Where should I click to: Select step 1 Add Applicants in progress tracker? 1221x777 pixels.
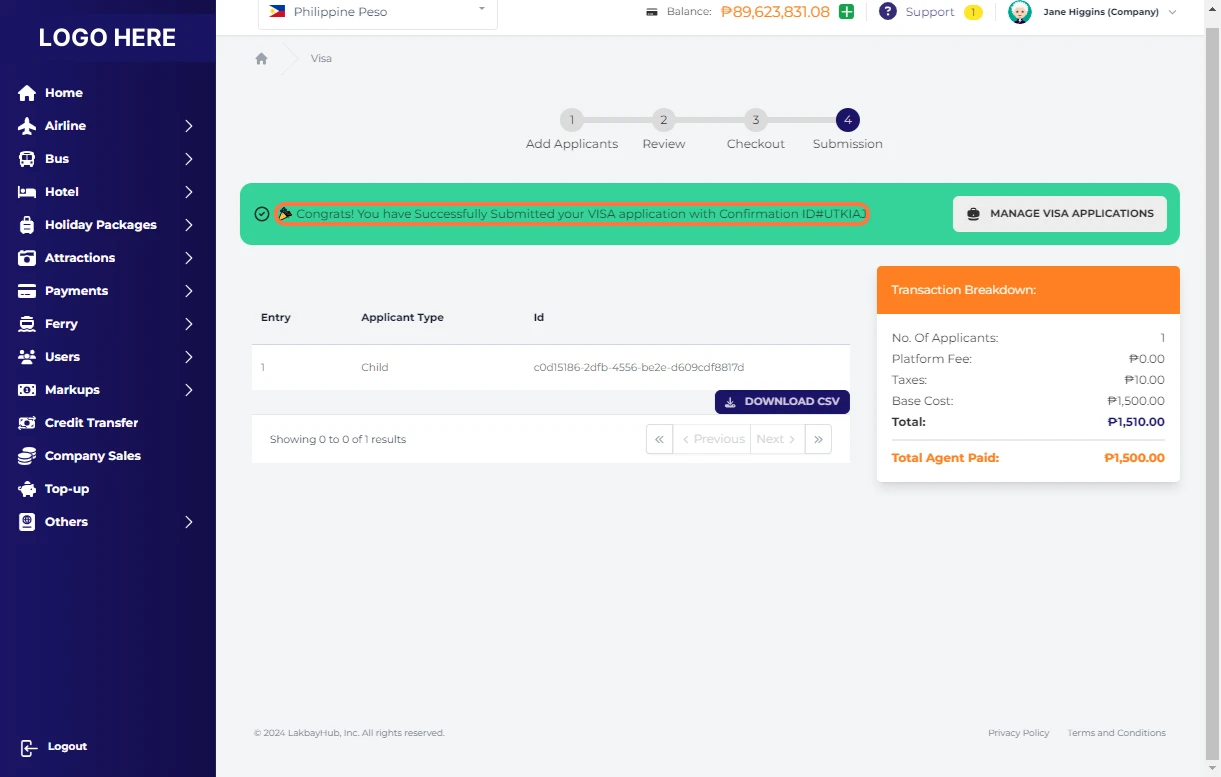pyautogui.click(x=571, y=121)
